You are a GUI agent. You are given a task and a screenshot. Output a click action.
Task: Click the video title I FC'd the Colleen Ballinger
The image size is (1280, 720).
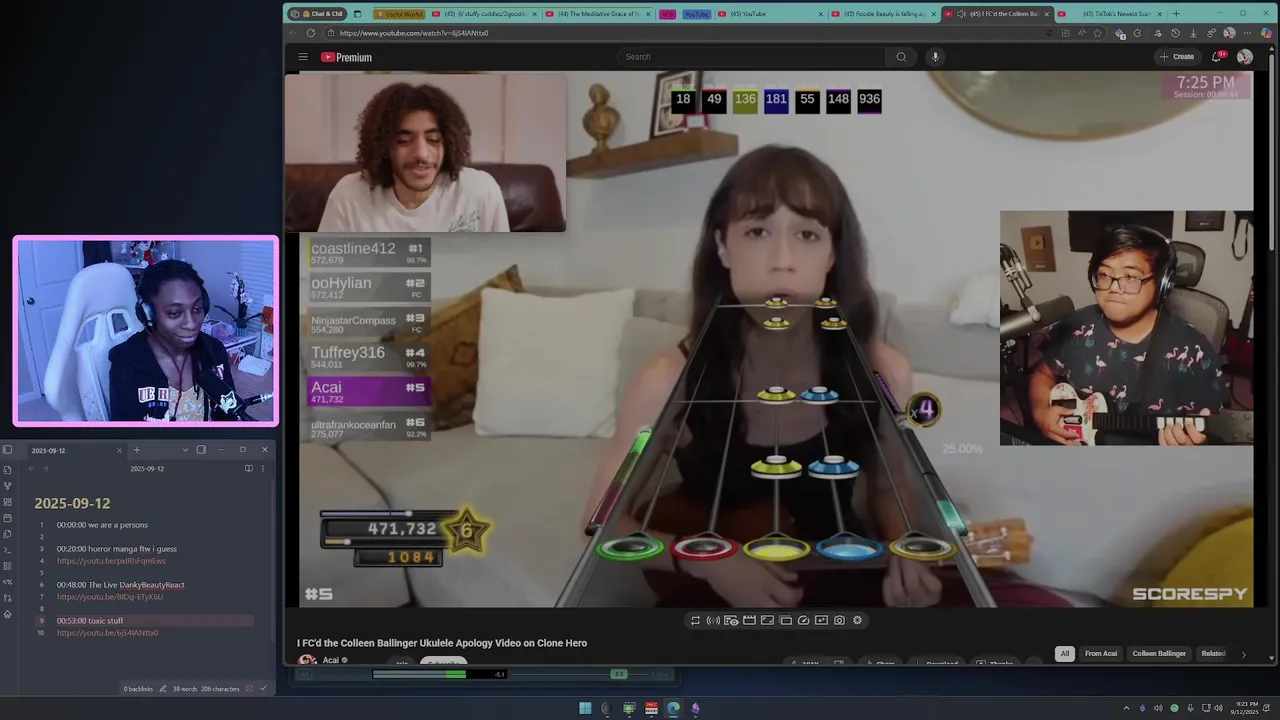pos(442,643)
